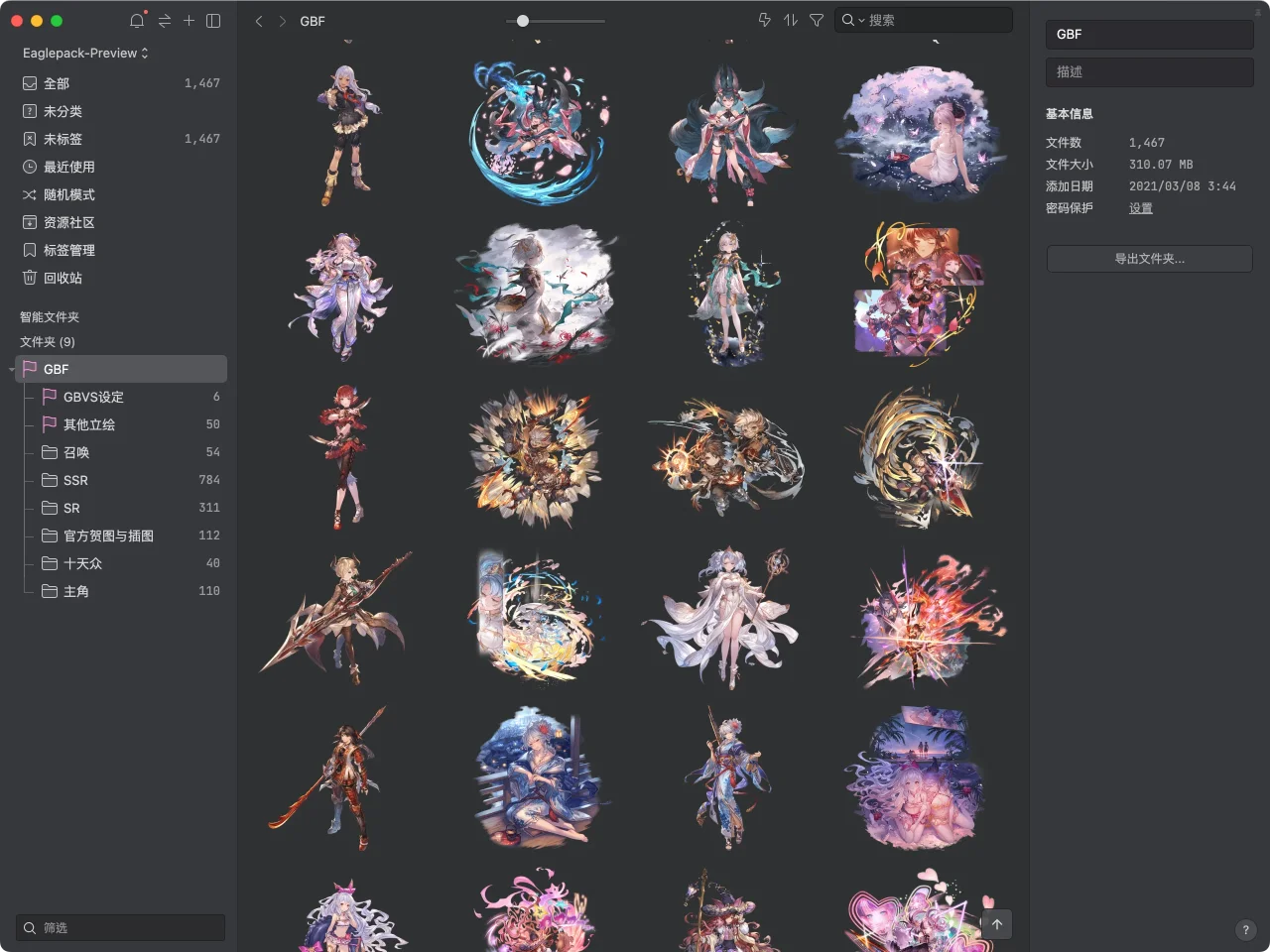Click the 智能文件夹 section header
The image size is (1270, 952).
click(x=50, y=317)
